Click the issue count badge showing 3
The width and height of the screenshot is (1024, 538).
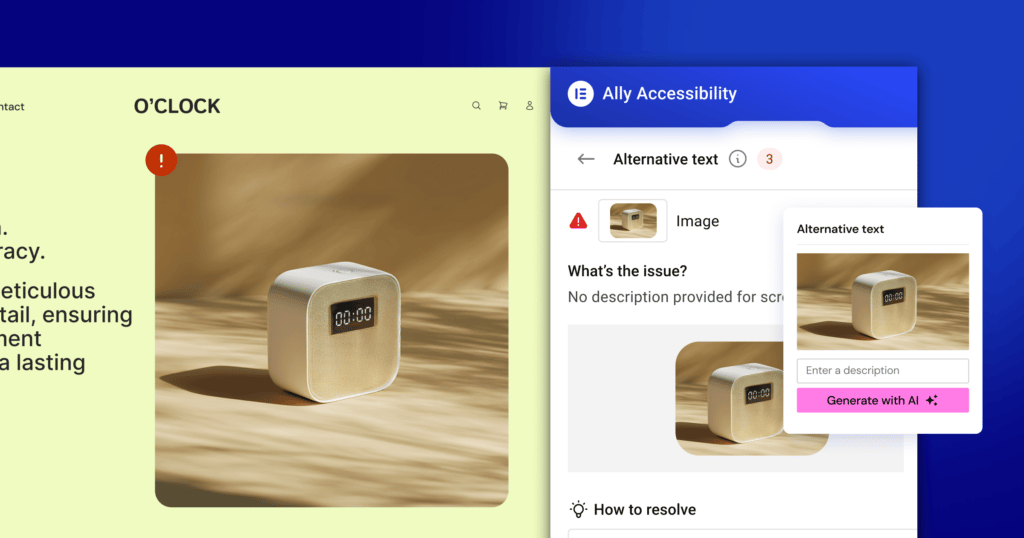point(769,159)
